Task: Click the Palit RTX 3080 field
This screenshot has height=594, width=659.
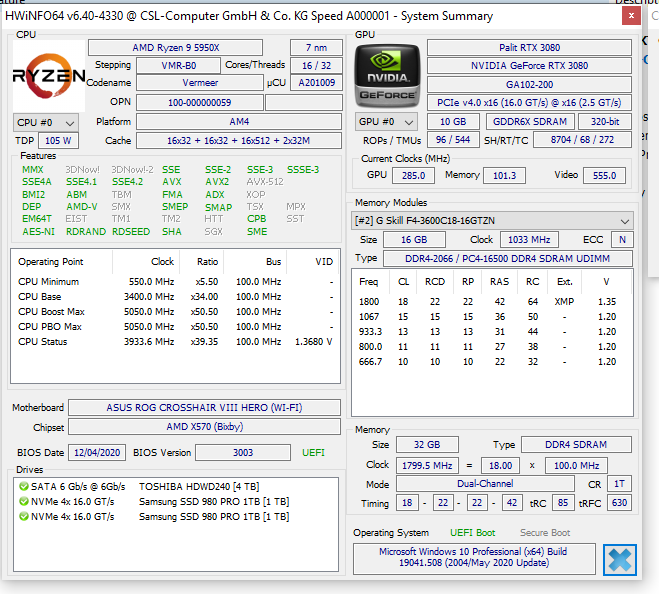Action: pyautogui.click(x=529, y=48)
